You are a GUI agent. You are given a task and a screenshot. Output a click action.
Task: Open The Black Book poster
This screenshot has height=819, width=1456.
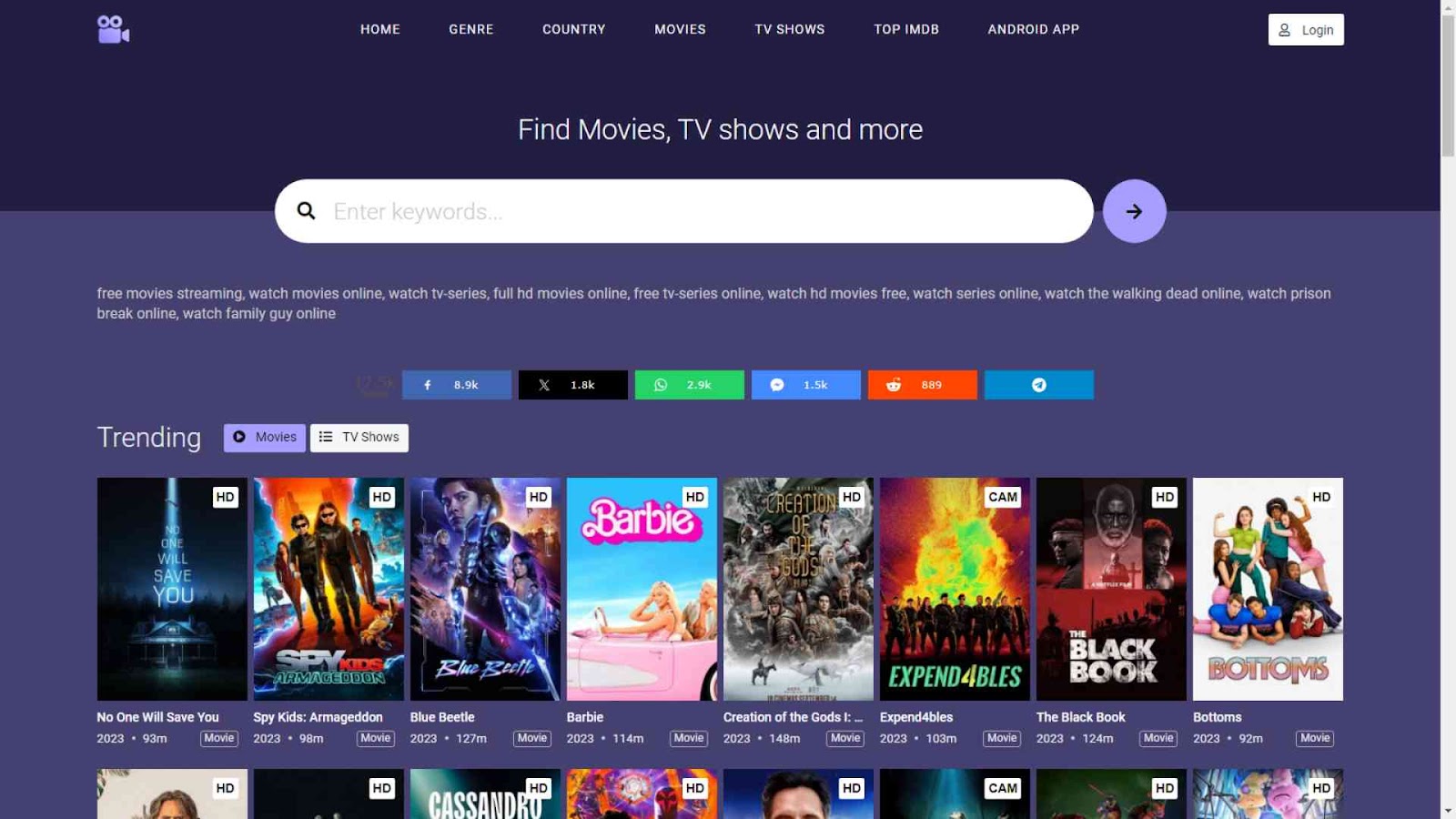click(1111, 590)
